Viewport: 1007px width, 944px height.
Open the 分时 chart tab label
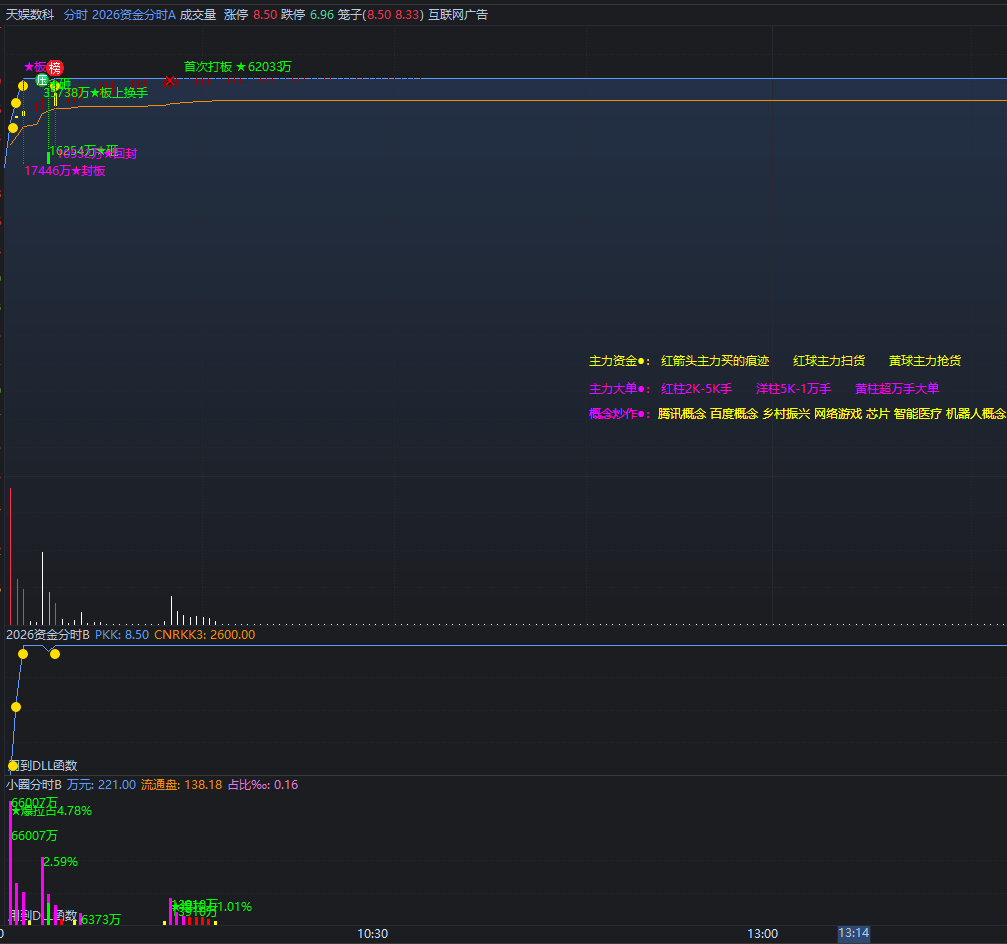tap(76, 15)
